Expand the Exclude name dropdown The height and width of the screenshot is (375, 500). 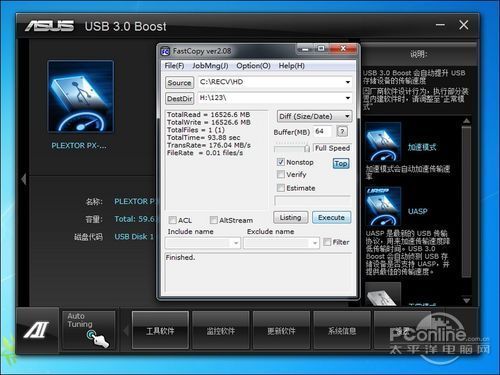click(x=315, y=243)
